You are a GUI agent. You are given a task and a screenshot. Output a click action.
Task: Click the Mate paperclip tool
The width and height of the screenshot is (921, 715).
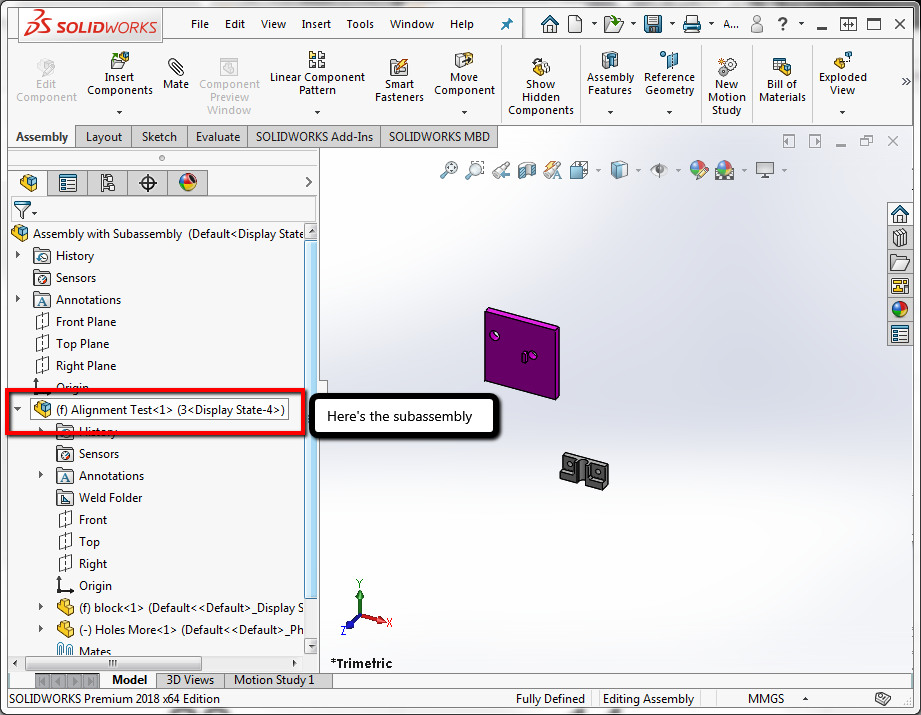point(176,73)
